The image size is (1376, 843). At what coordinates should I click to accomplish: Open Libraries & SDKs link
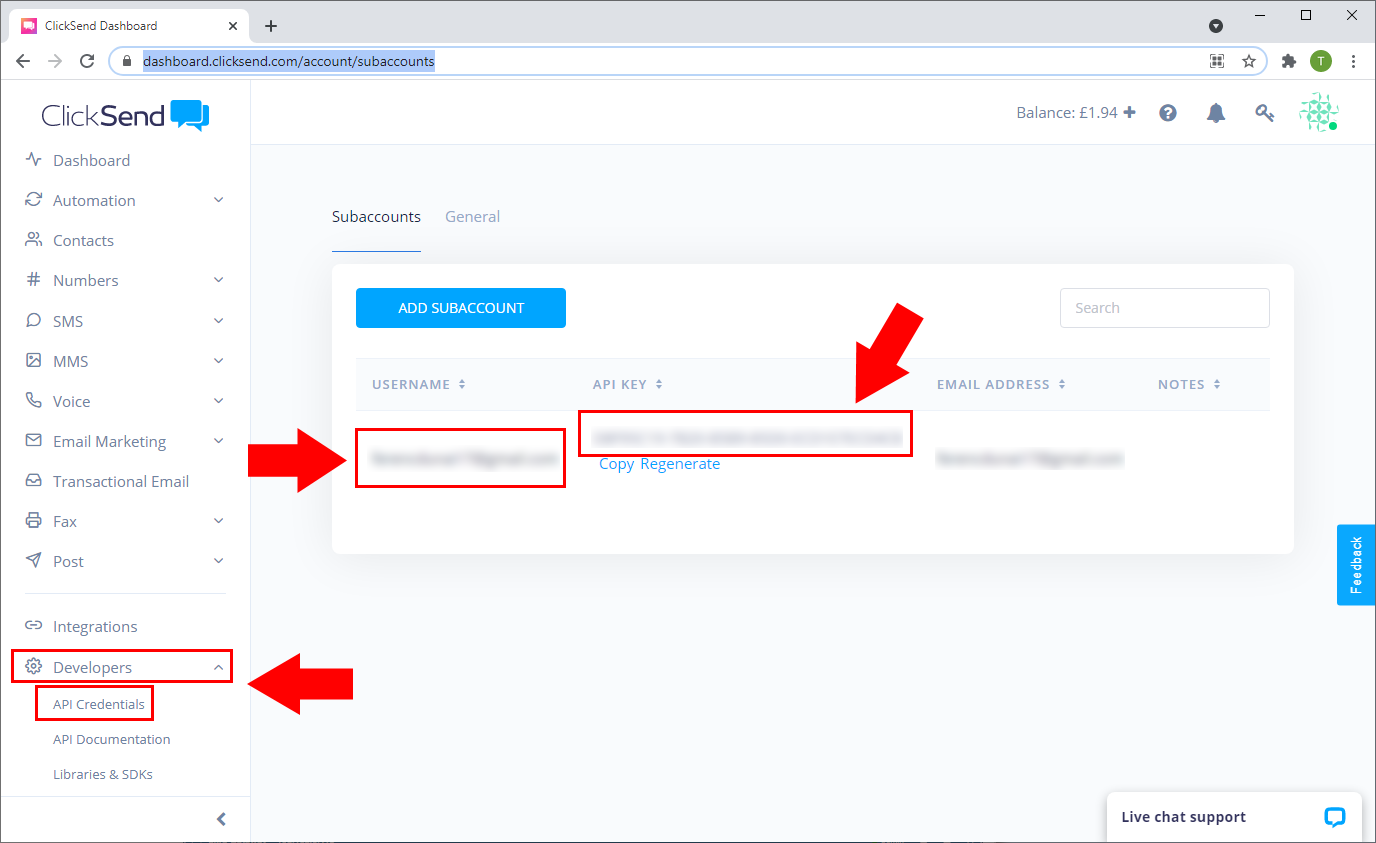(102, 774)
